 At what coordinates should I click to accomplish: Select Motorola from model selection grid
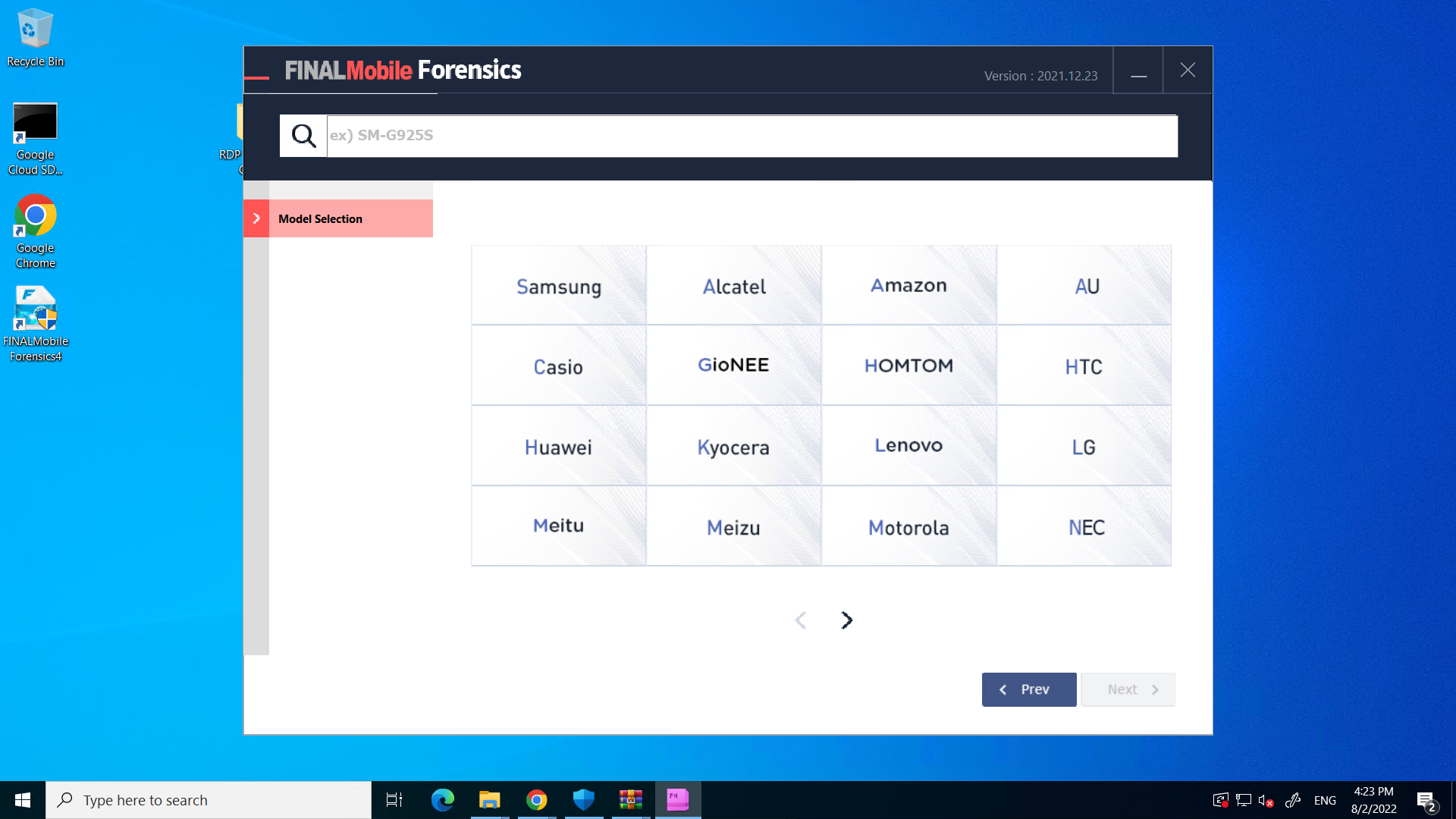(x=908, y=527)
